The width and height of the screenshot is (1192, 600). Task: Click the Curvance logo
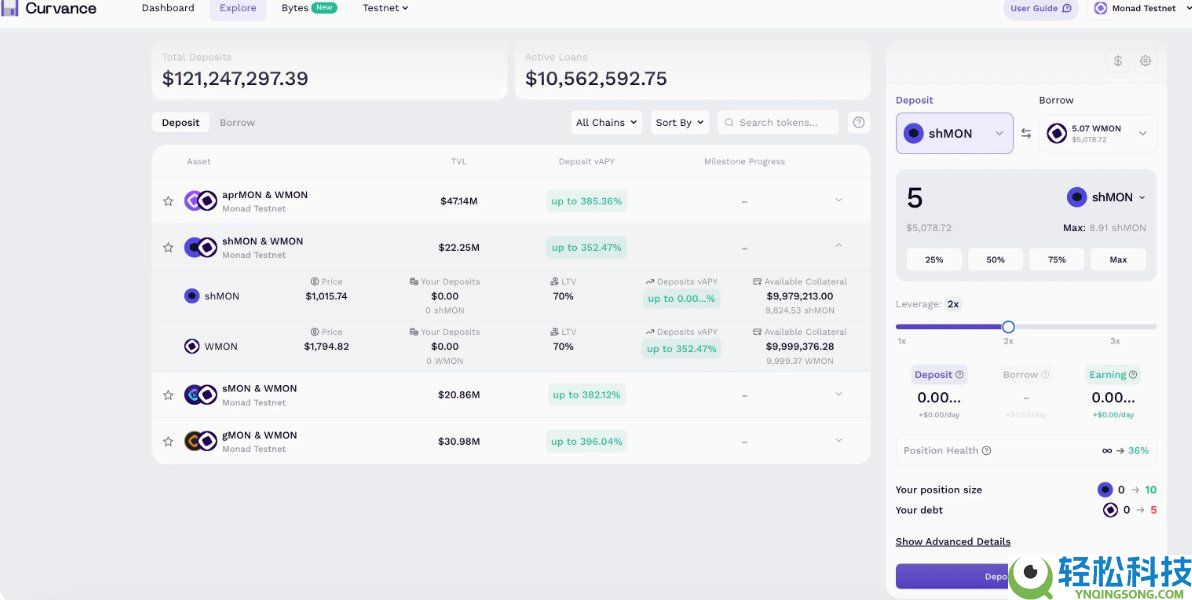50,9
